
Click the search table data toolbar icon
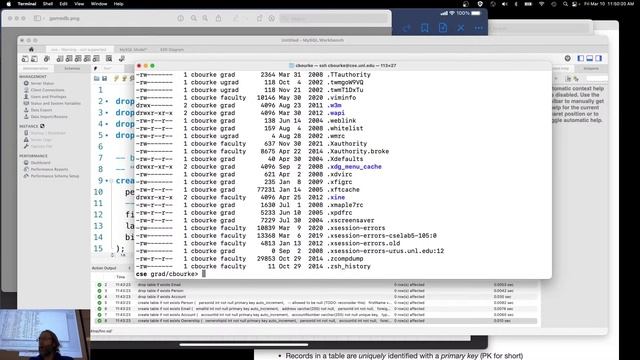click(x=109, y=59)
